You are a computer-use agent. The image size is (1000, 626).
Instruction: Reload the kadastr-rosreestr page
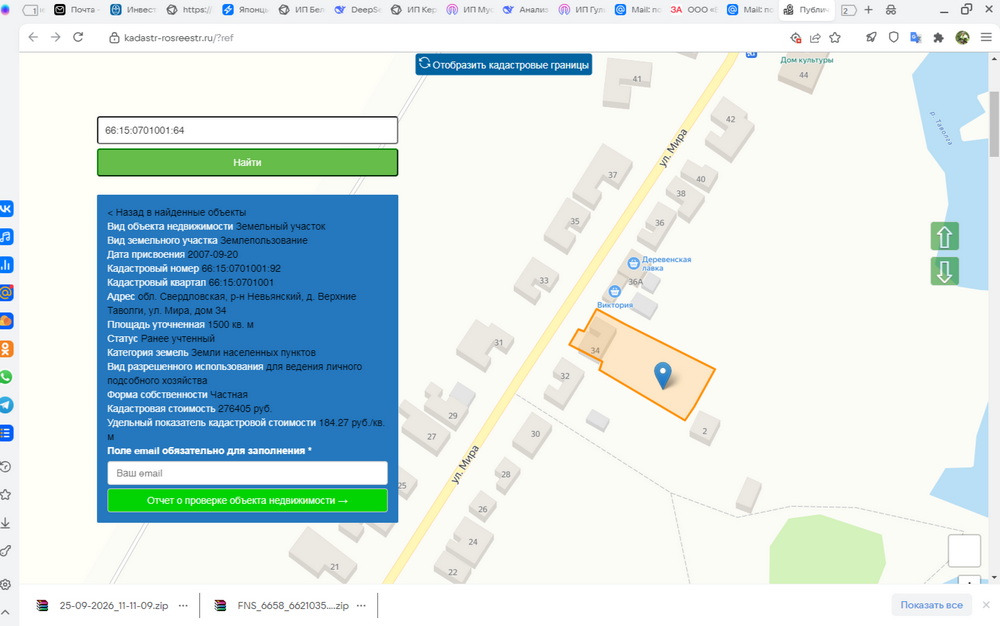tap(78, 38)
